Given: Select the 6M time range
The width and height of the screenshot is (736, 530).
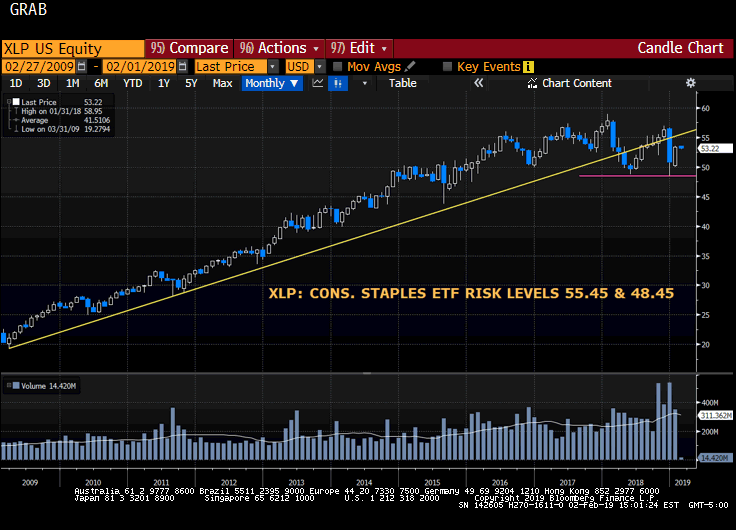Looking at the screenshot, I should [101, 83].
